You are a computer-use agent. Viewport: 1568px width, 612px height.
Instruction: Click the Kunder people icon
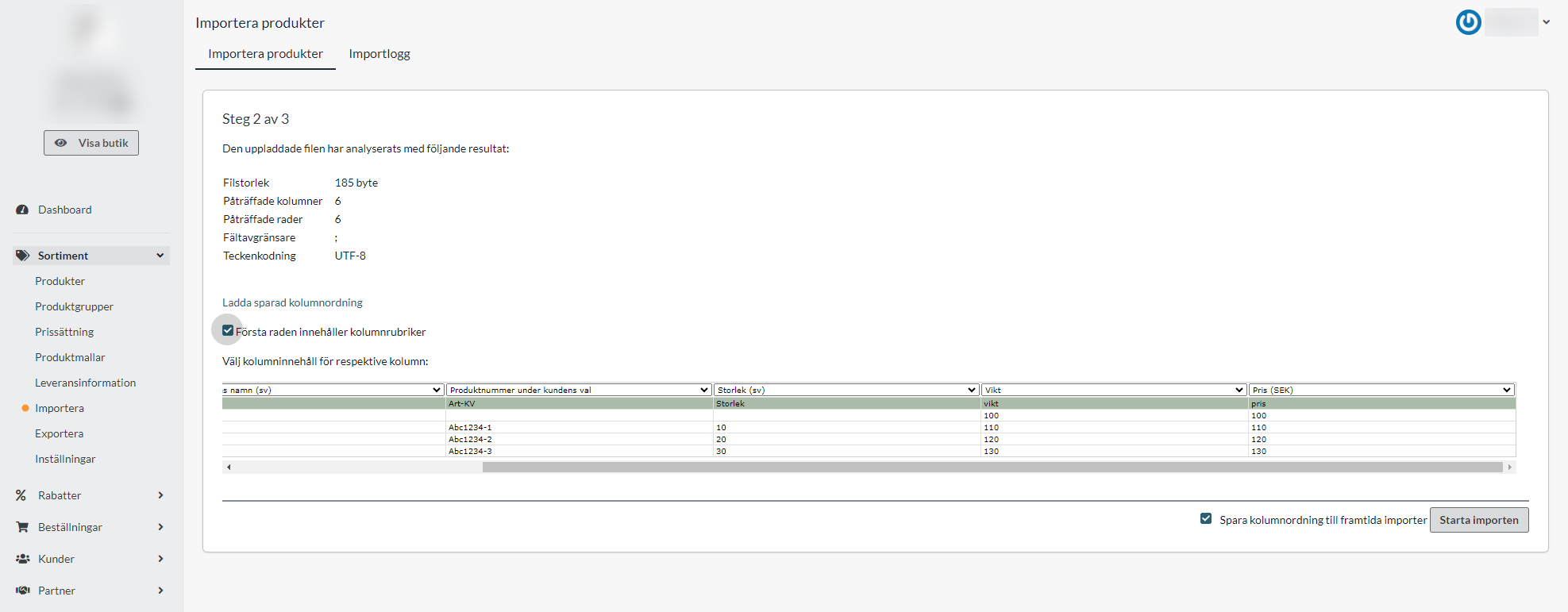[22, 559]
